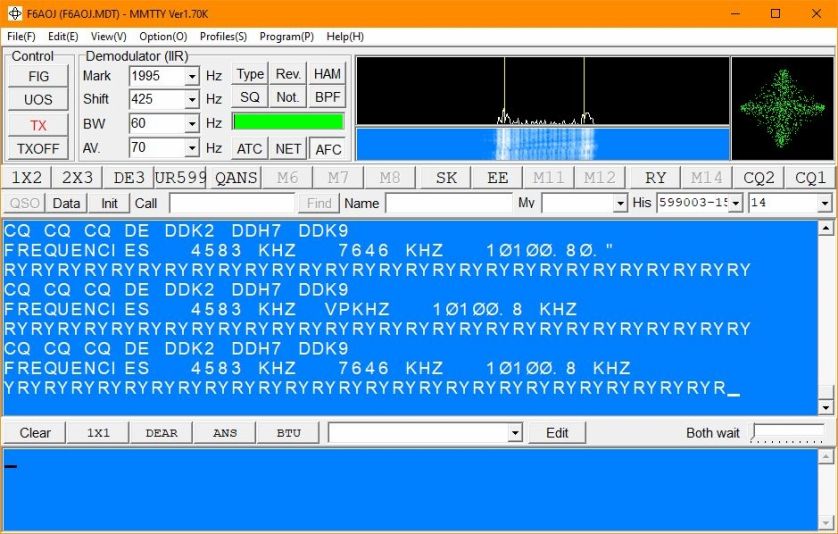Click the Clear button
This screenshot has width=838, height=534.
35,433
